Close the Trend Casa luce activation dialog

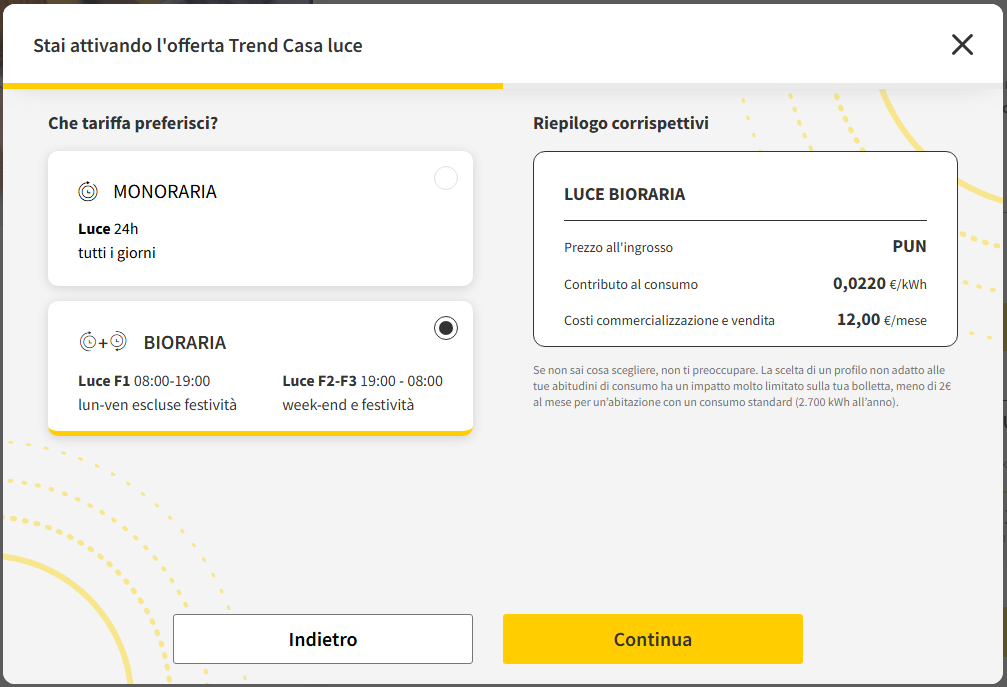click(x=962, y=44)
